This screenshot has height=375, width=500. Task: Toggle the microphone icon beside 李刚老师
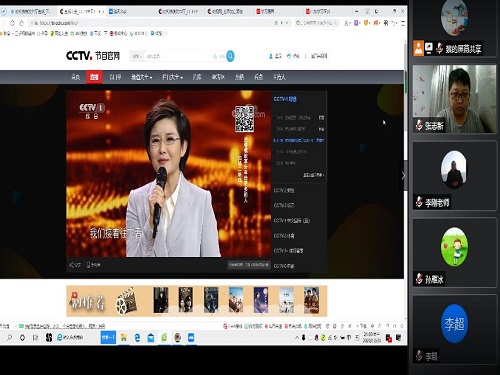tap(419, 201)
